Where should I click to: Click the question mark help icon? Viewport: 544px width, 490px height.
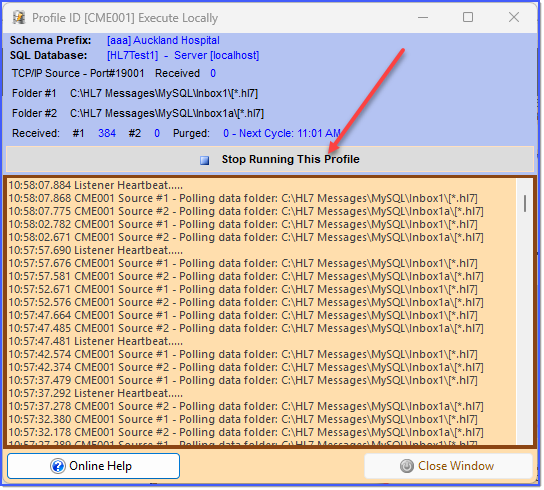tap(58, 466)
